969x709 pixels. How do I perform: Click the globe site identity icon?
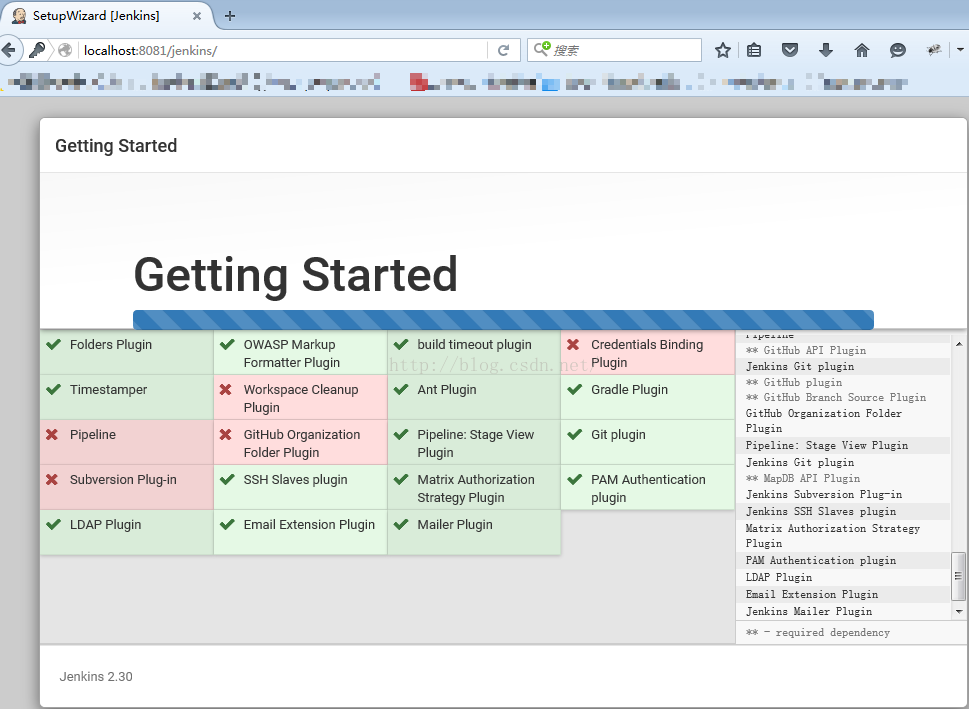point(65,51)
